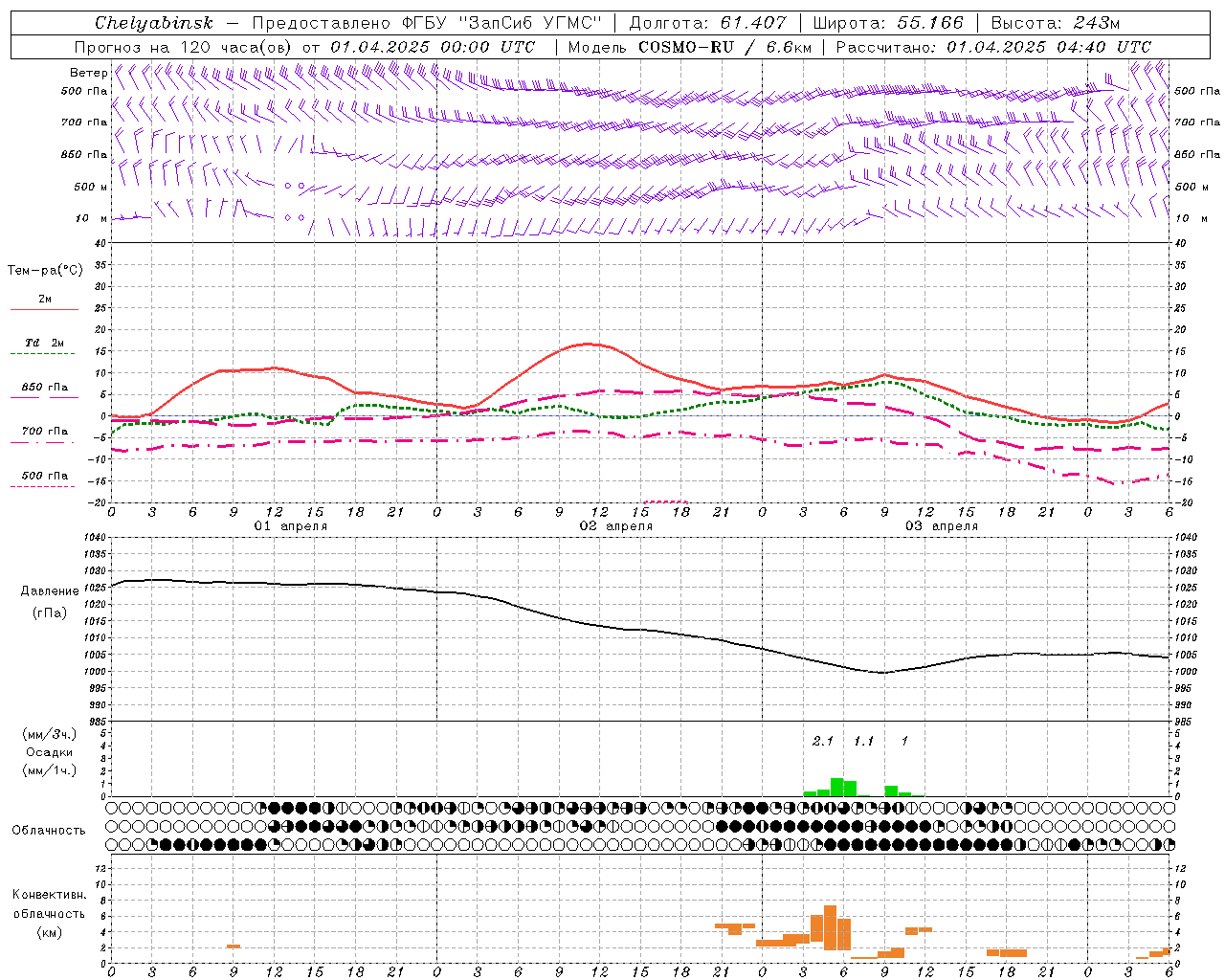Click the '(мм/3ч.)' unit label
The height and width of the screenshot is (980, 1225).
tap(50, 735)
